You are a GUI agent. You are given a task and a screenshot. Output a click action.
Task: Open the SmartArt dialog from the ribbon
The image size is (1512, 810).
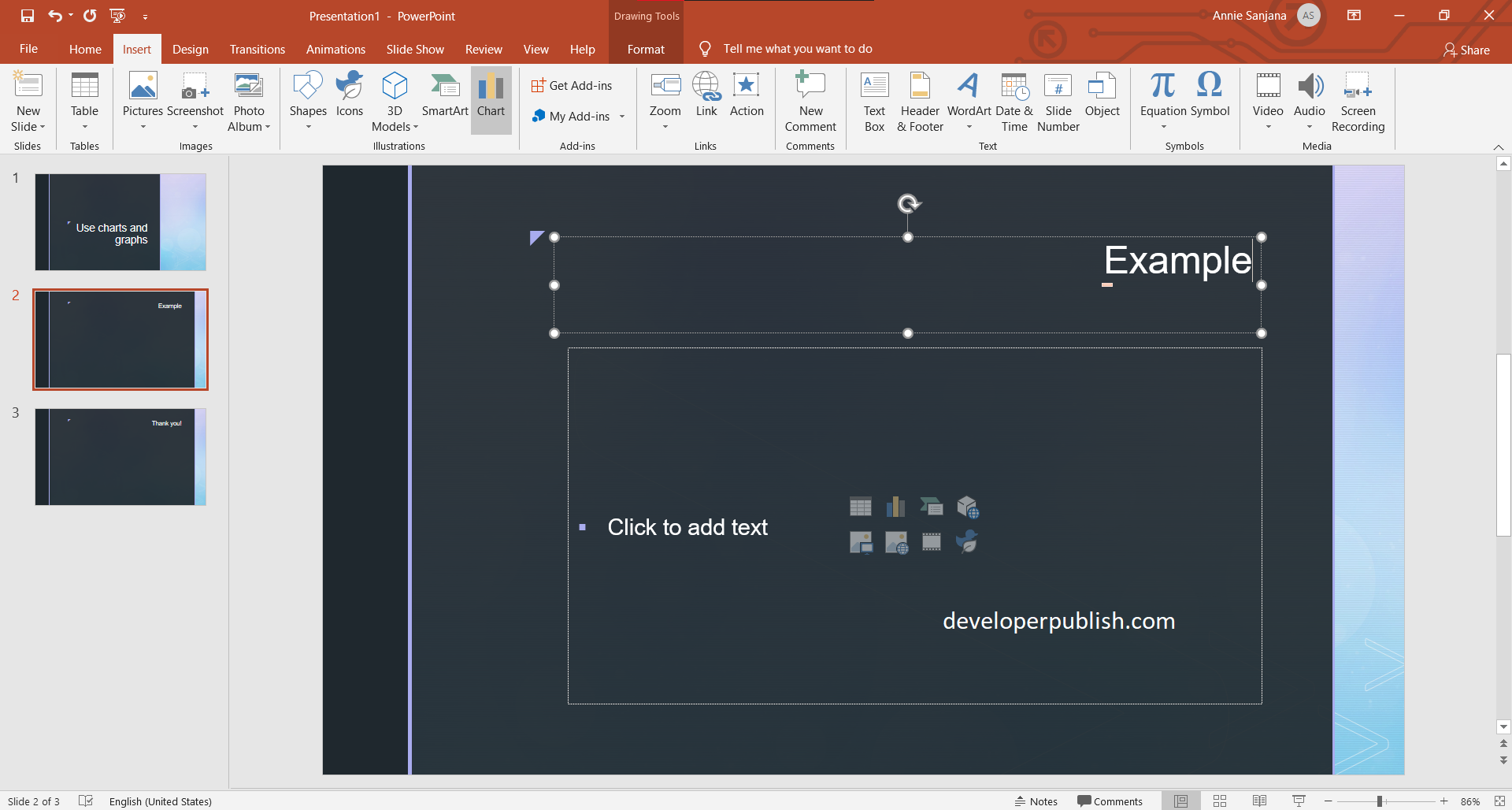[x=445, y=100]
